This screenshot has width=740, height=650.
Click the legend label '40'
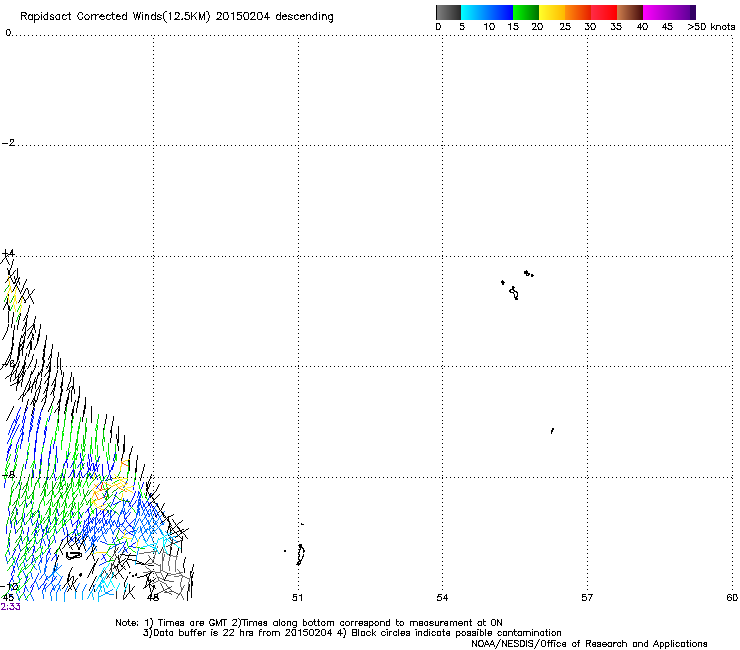click(642, 27)
